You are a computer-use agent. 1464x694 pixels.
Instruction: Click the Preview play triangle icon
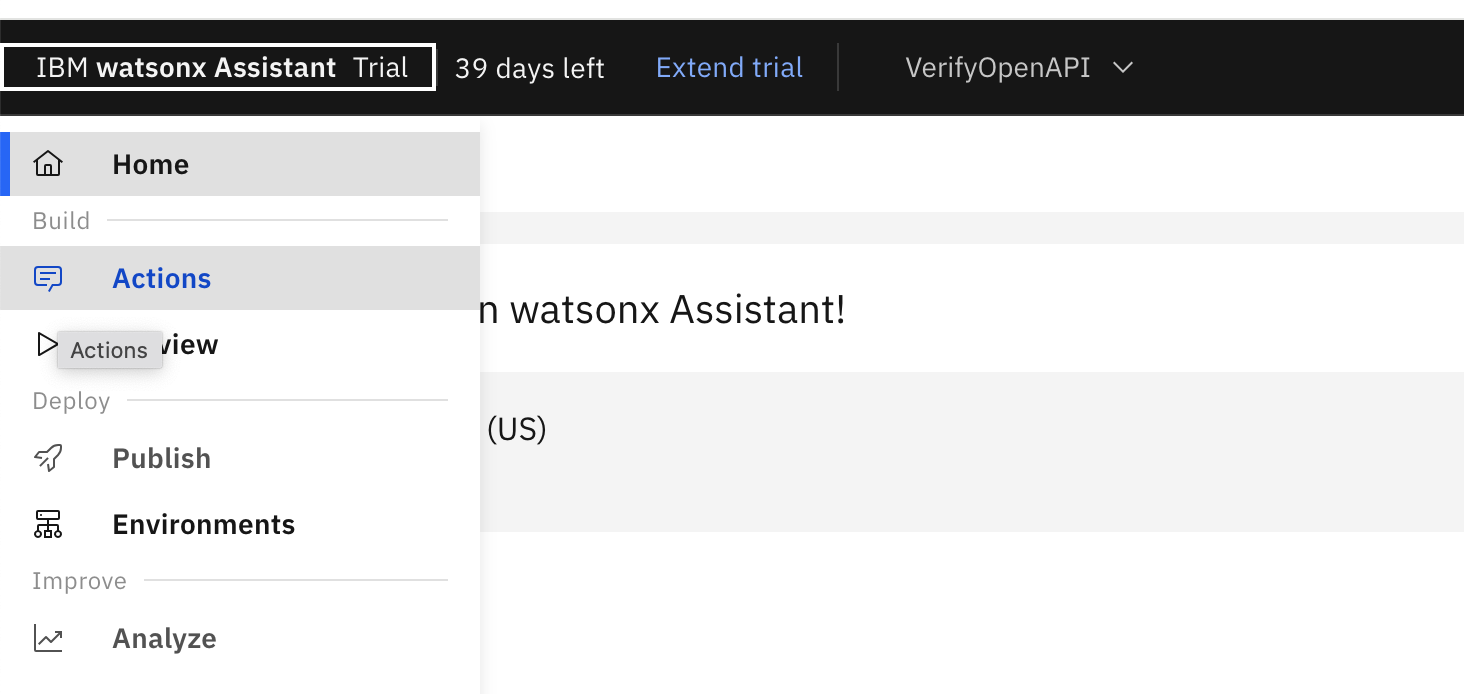[46, 345]
